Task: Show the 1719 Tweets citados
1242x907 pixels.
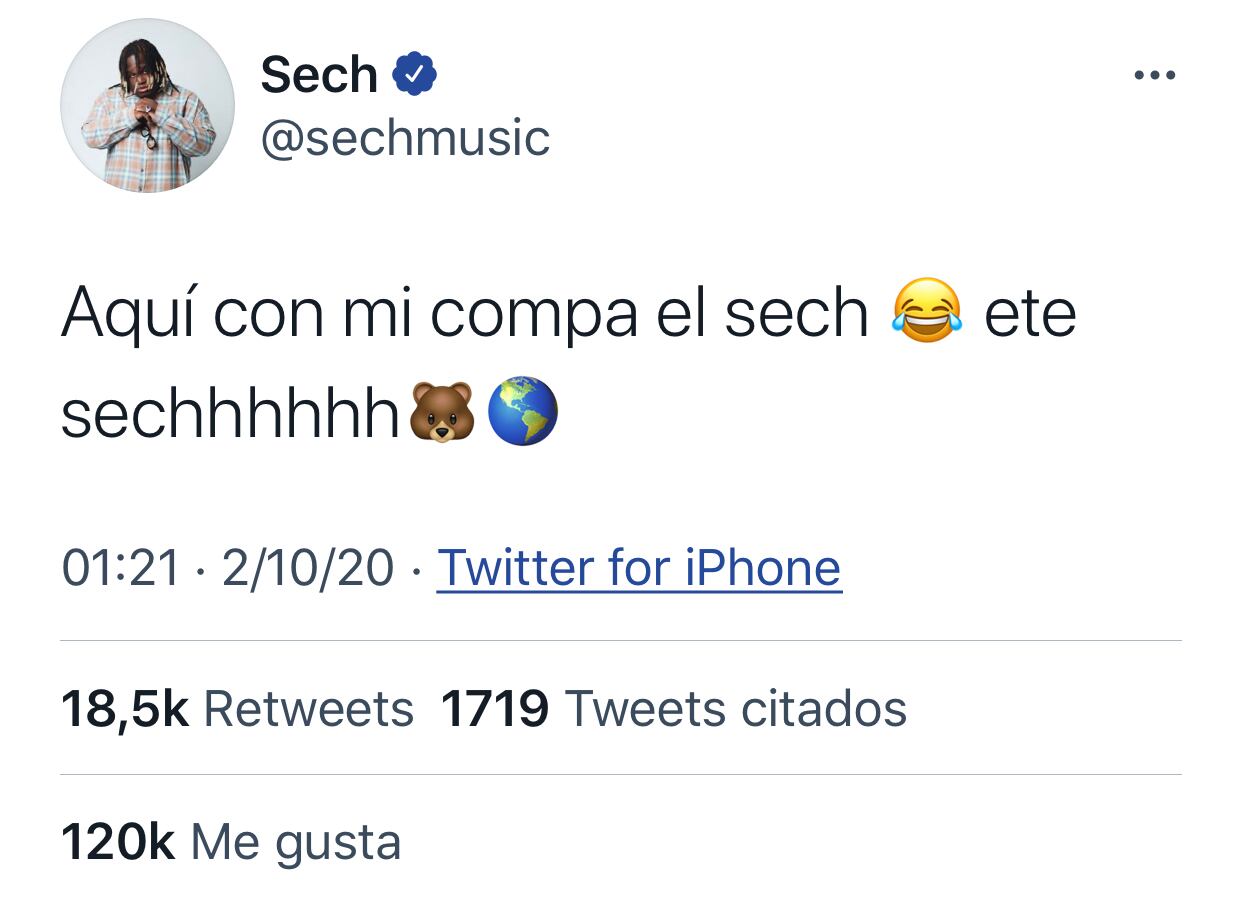Action: [674, 709]
